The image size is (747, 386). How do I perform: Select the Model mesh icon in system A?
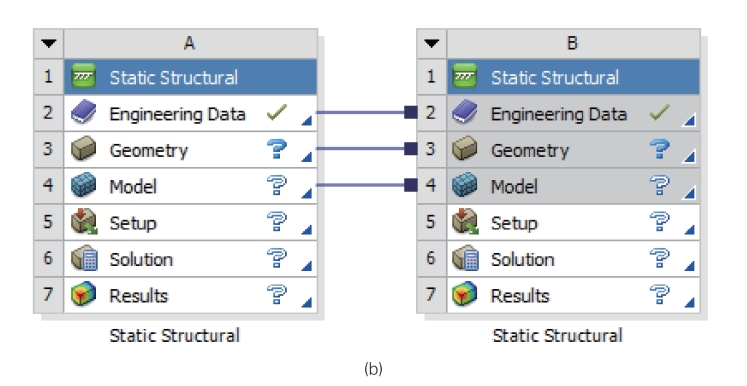83,185
